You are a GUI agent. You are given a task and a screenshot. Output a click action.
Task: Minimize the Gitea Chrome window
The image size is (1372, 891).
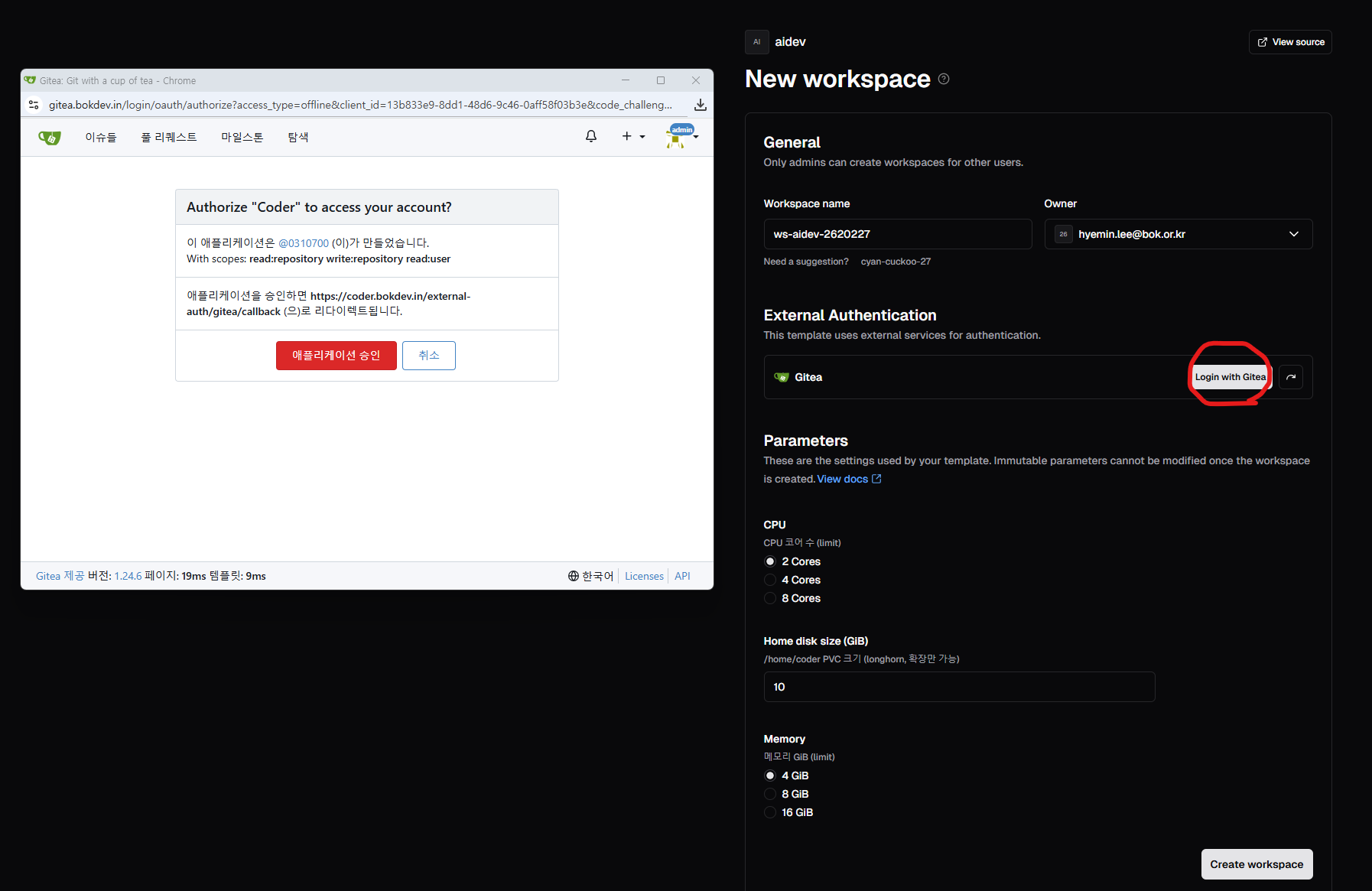click(x=626, y=80)
